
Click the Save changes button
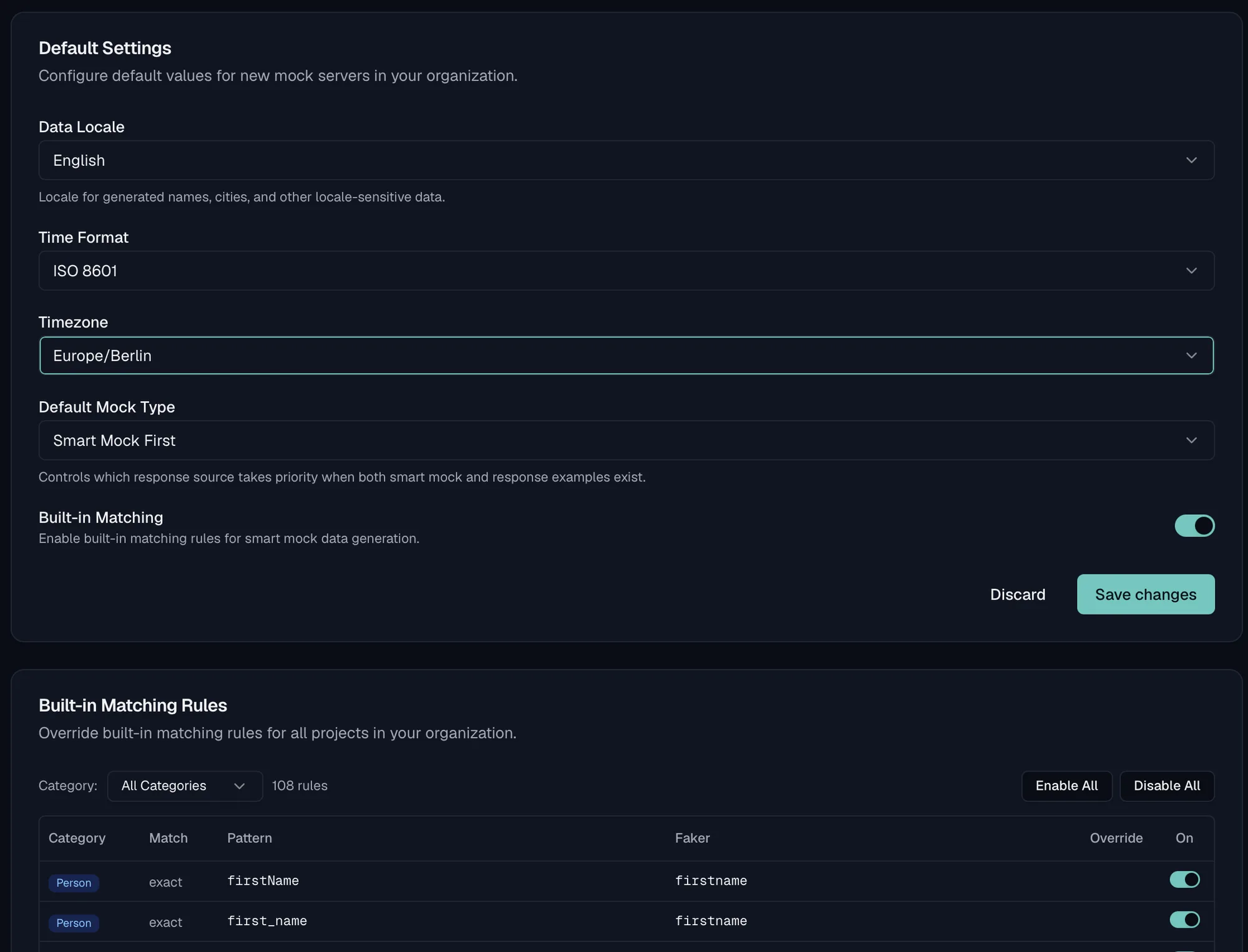point(1146,595)
